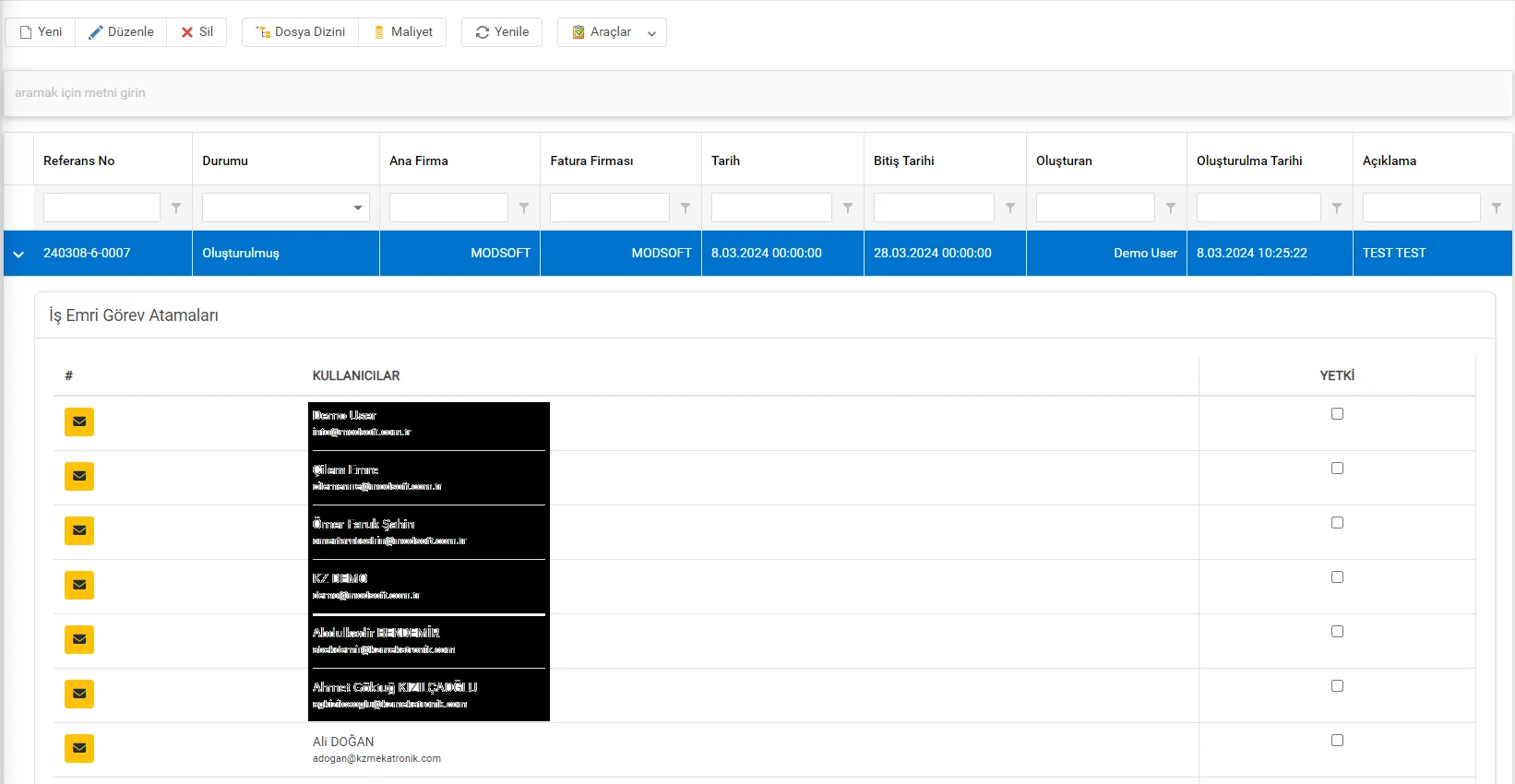Click the Oluşturulma Tarihi filter input

pyautogui.click(x=1259, y=208)
